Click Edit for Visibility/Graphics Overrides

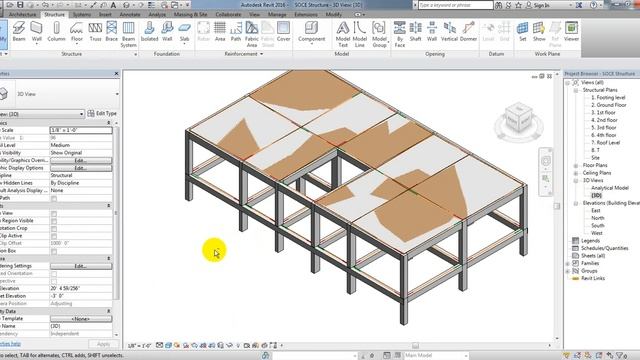click(81, 160)
